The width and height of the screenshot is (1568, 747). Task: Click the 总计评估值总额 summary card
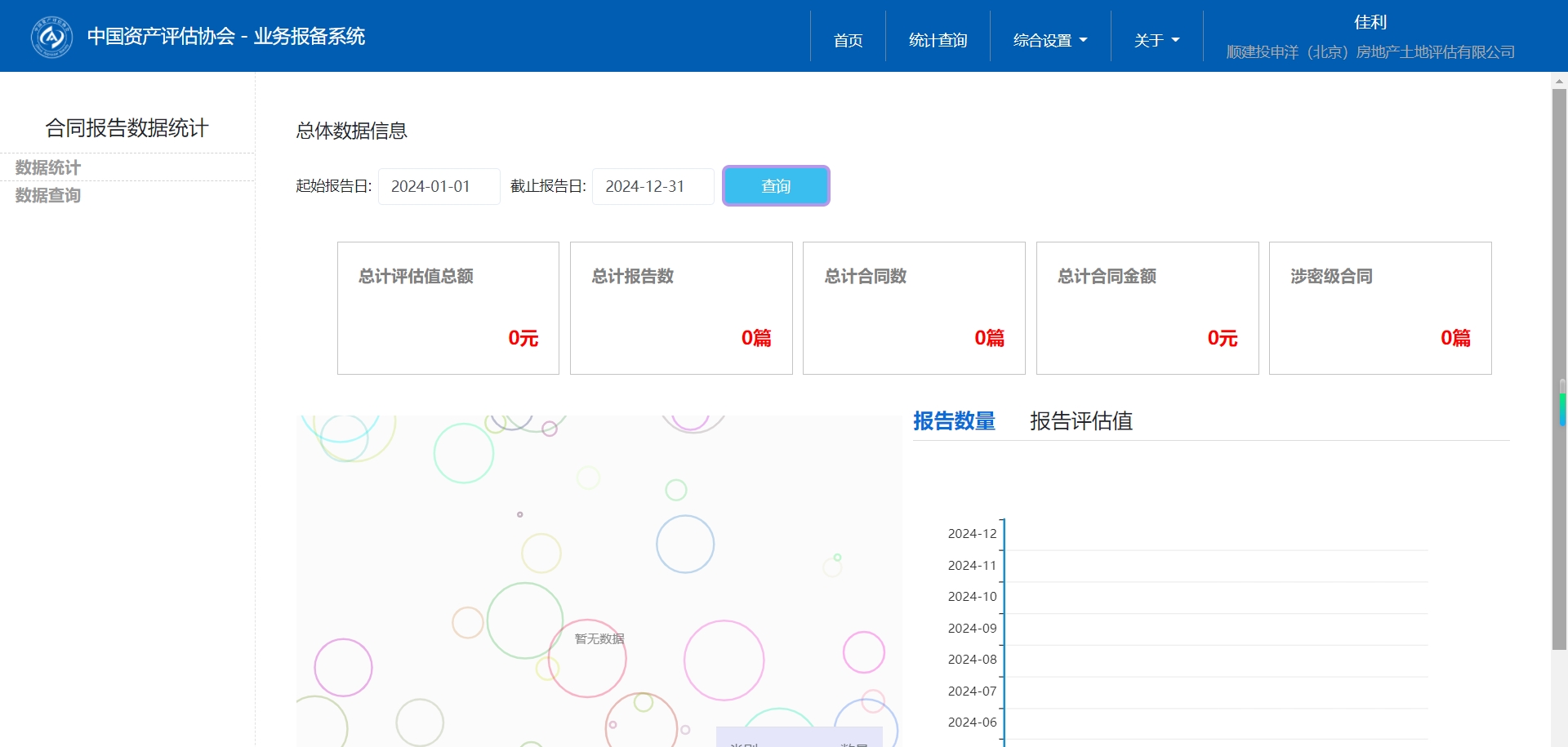[448, 308]
